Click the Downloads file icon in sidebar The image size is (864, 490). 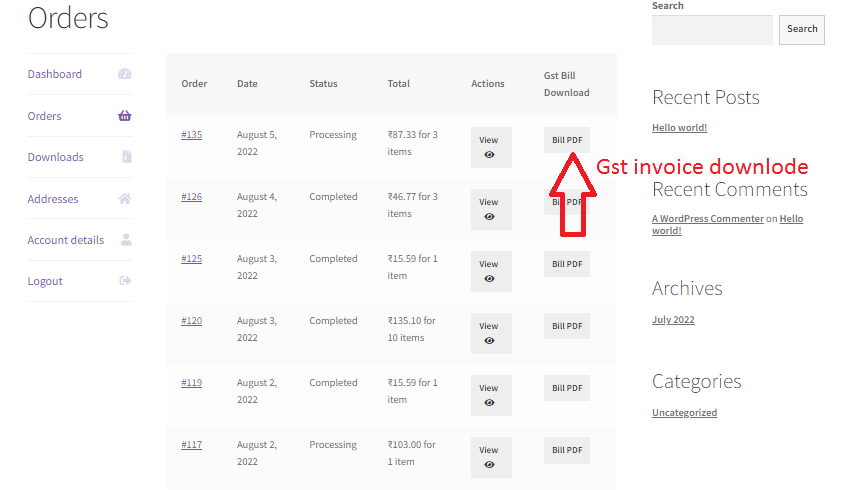[127, 157]
